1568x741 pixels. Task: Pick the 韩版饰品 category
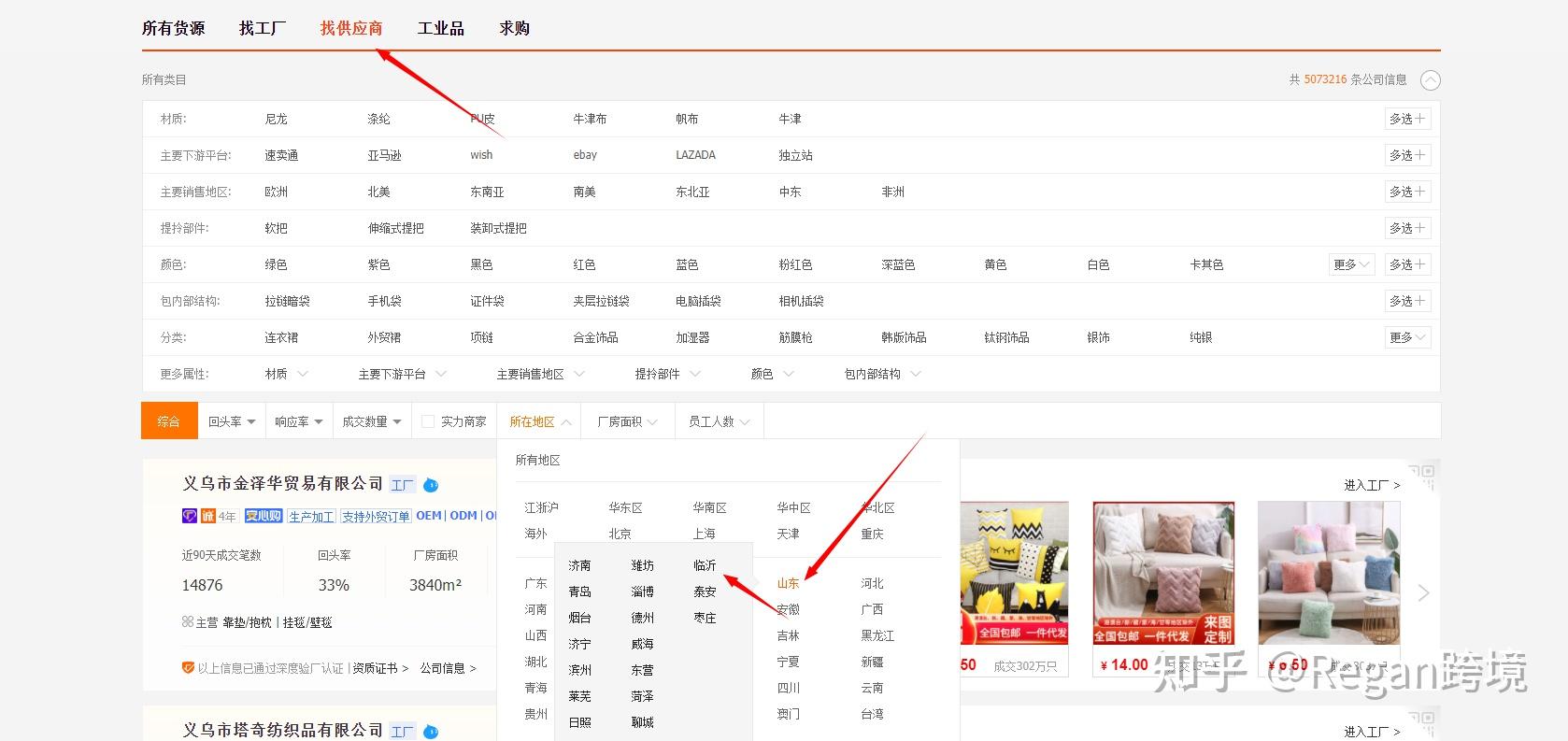pyautogui.click(x=904, y=337)
